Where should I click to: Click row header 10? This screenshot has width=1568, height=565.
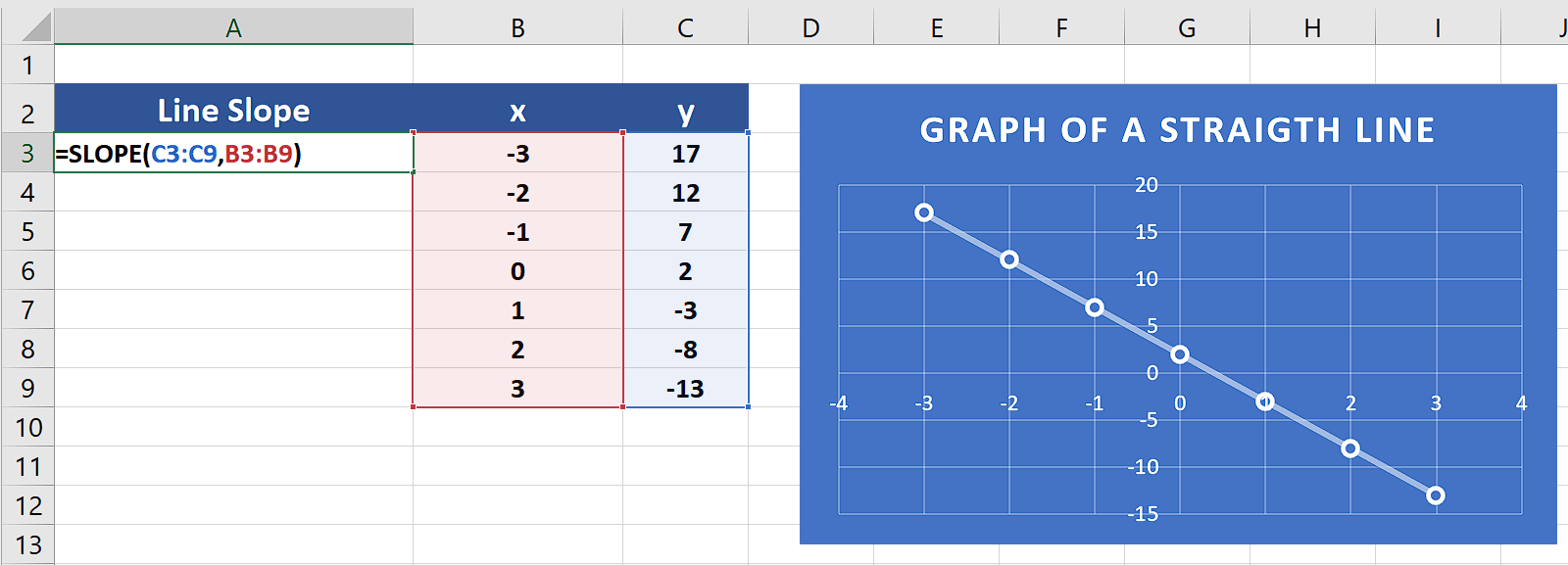point(29,427)
